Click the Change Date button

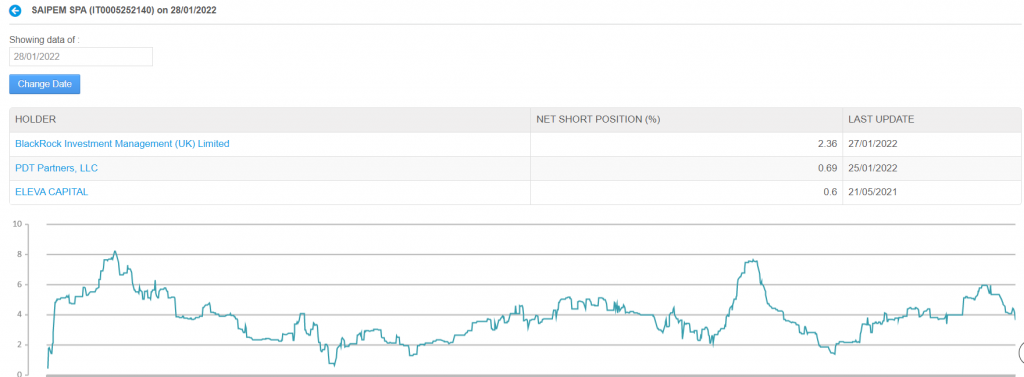click(x=44, y=84)
